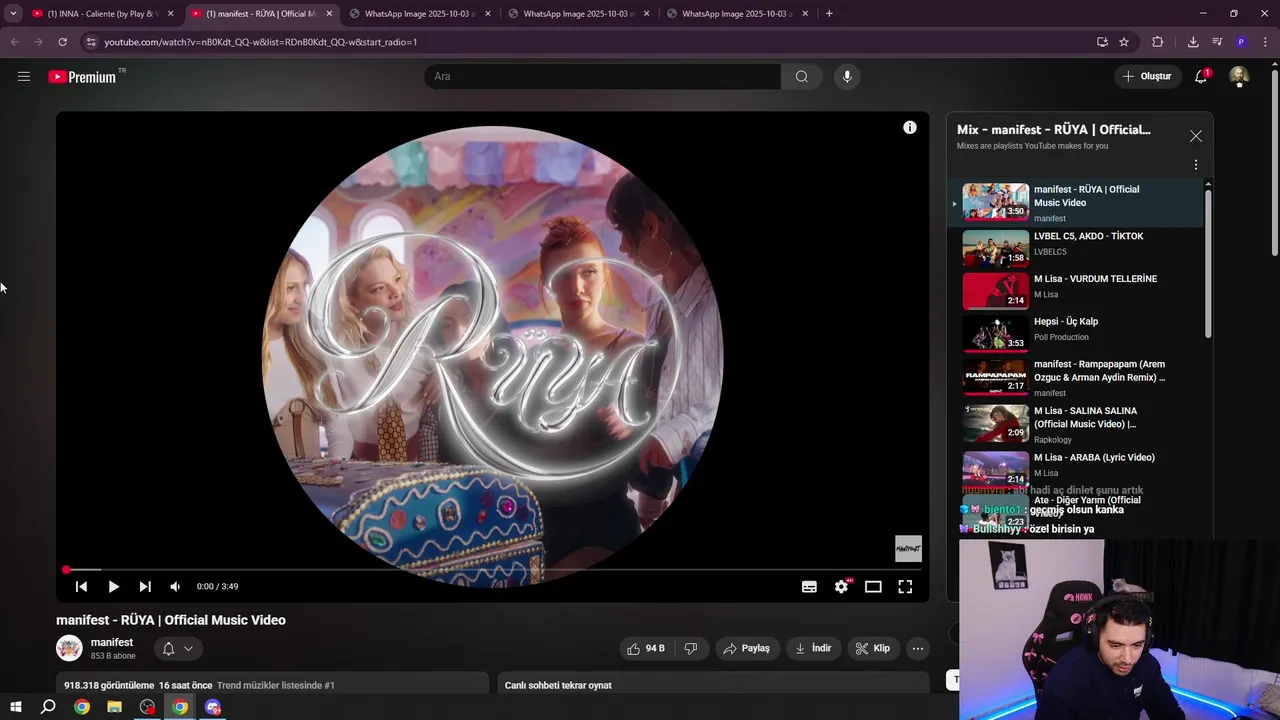The width and height of the screenshot is (1280, 720).
Task: Open Chrome extensions puzzle icon
Action: [x=1158, y=42]
